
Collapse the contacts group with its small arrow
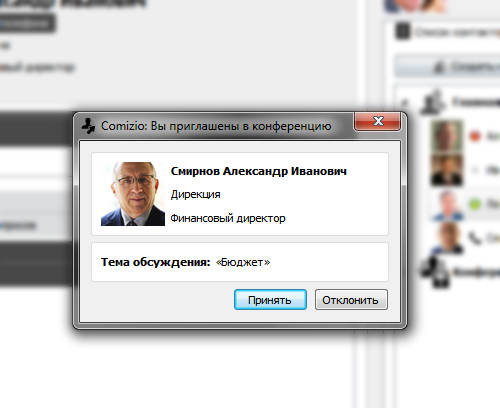[405, 102]
